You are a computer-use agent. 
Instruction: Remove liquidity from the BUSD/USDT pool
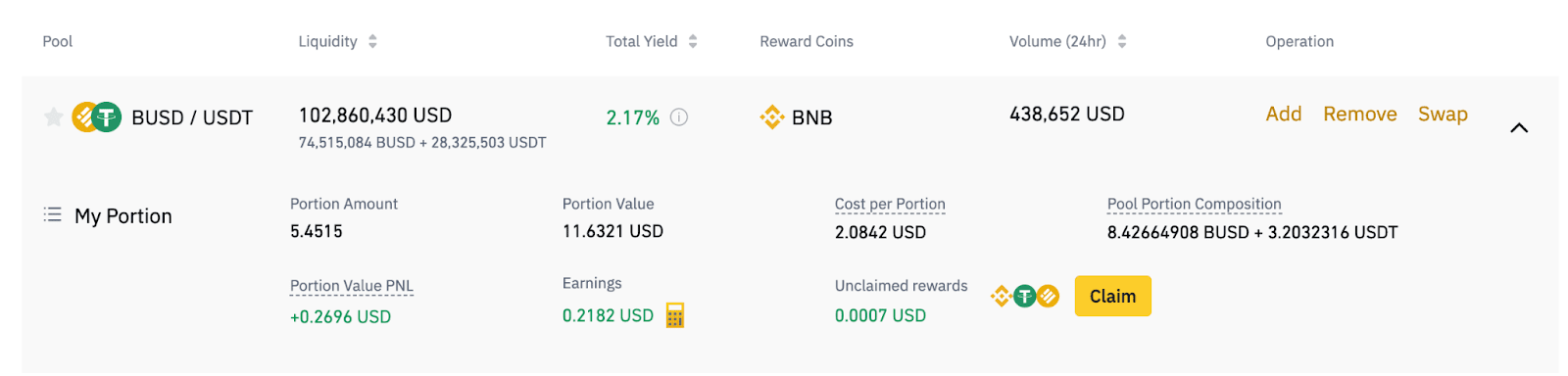coord(1360,114)
